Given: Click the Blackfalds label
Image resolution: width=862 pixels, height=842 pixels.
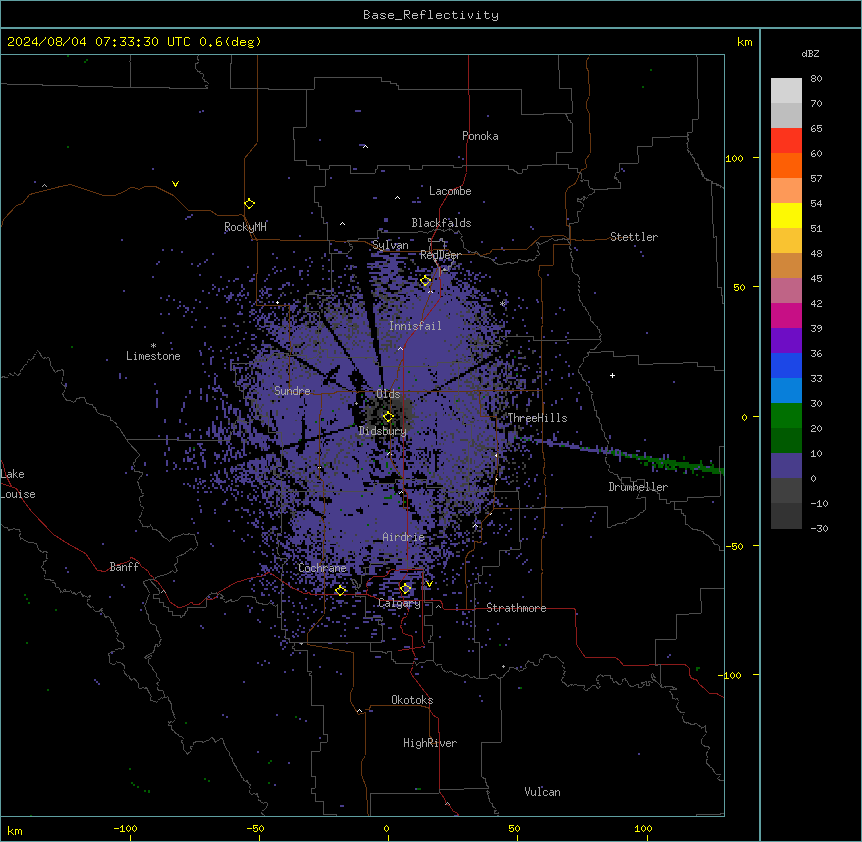Looking at the screenshot, I should point(441,223).
